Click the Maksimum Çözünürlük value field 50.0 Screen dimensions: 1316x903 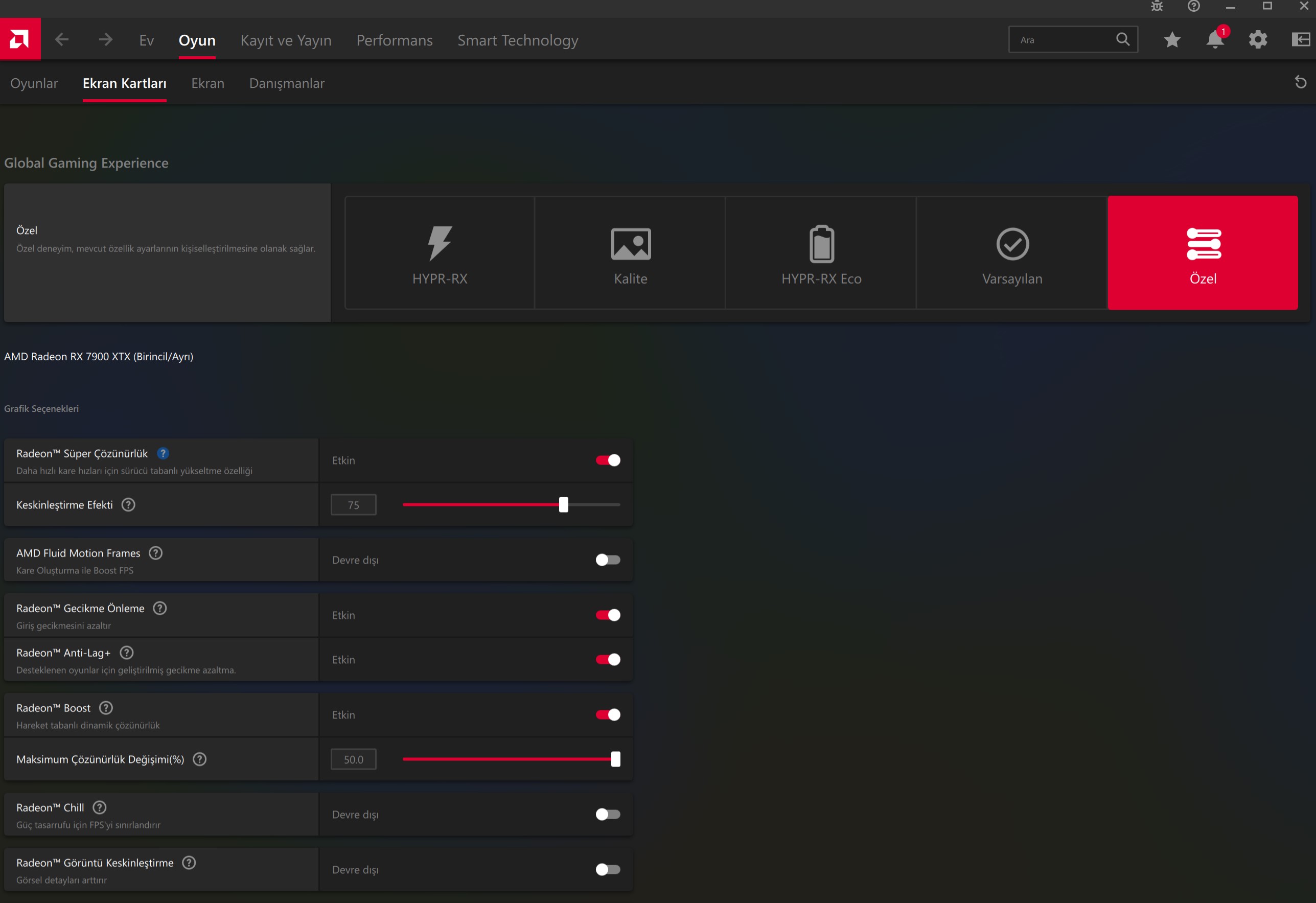pos(353,760)
